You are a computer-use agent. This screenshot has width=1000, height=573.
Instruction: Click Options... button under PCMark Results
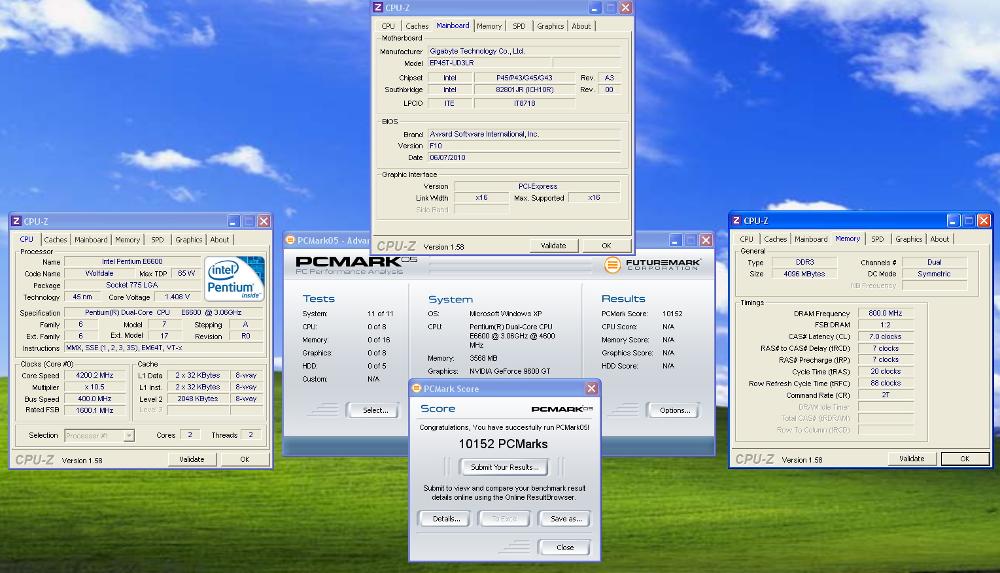point(674,410)
